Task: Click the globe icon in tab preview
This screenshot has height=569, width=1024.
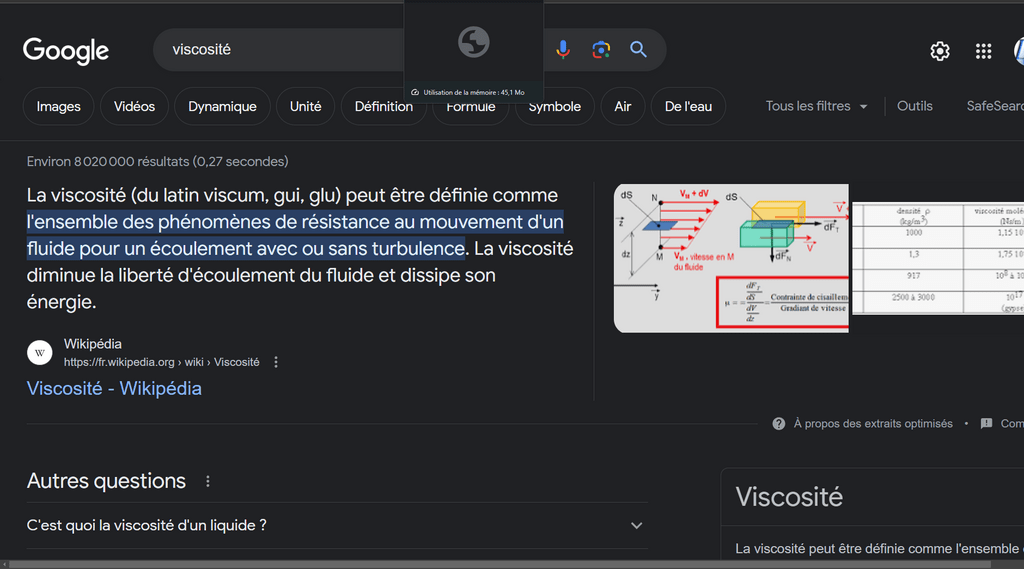Action: [x=473, y=42]
